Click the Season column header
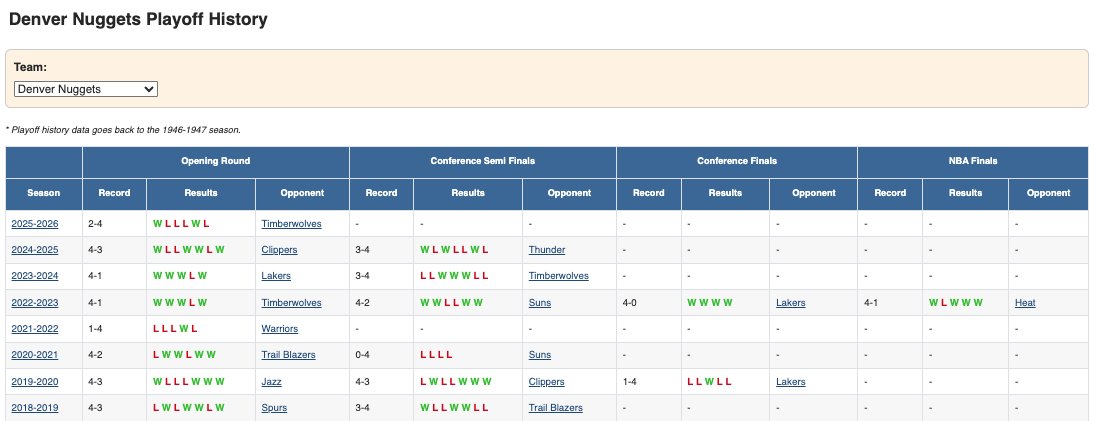Viewport: 1101px width, 421px height. coord(44,192)
